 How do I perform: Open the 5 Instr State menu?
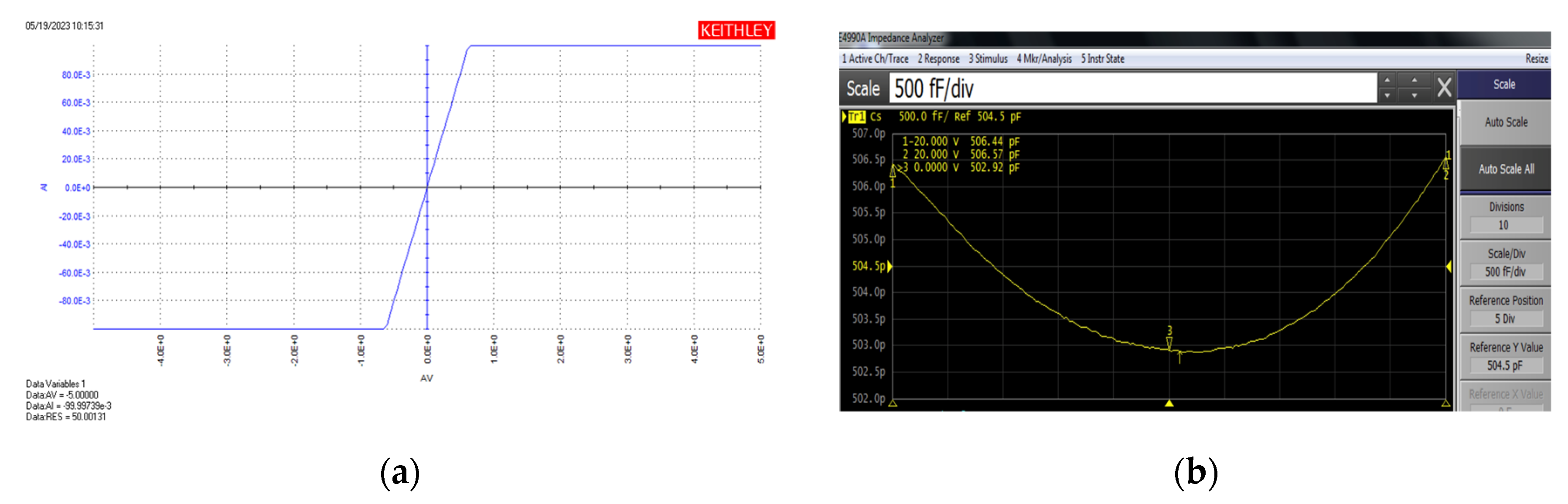[1102, 59]
